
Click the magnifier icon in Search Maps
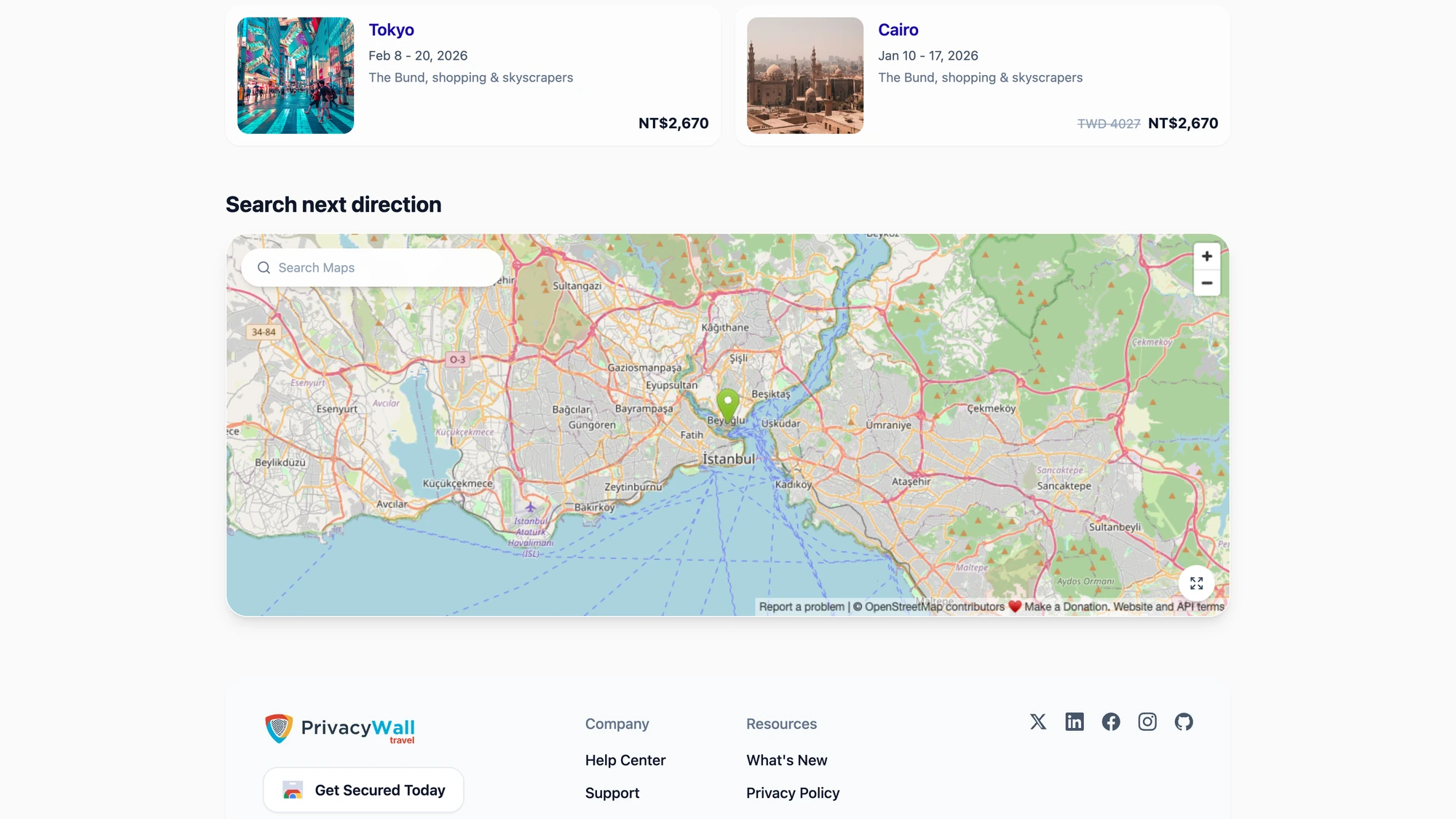264,268
